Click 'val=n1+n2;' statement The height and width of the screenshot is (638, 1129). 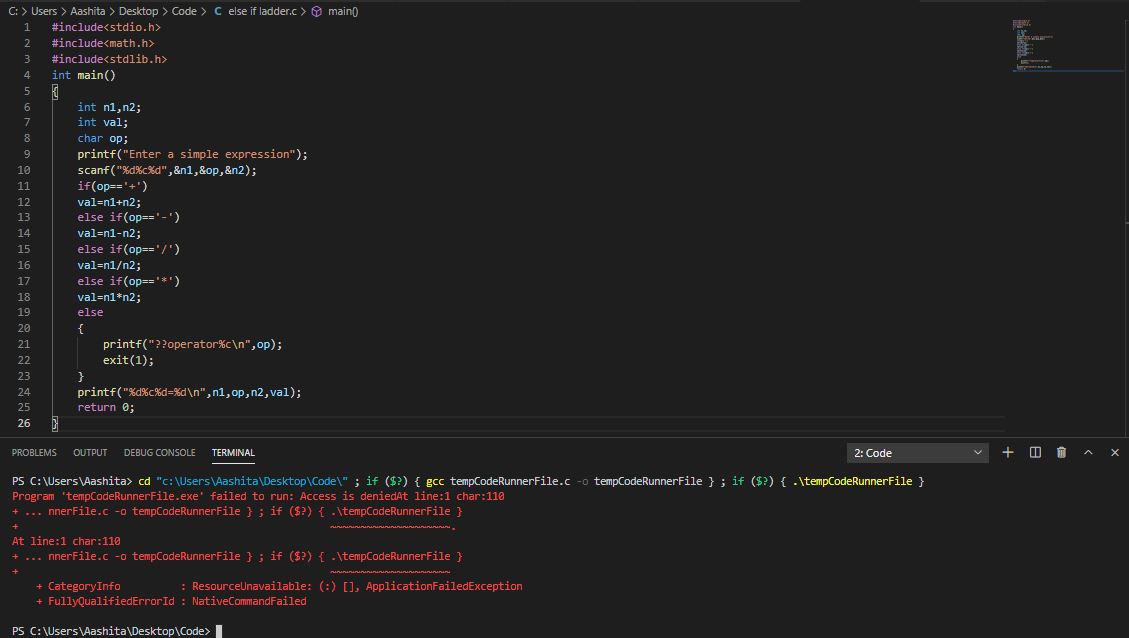tap(109, 202)
